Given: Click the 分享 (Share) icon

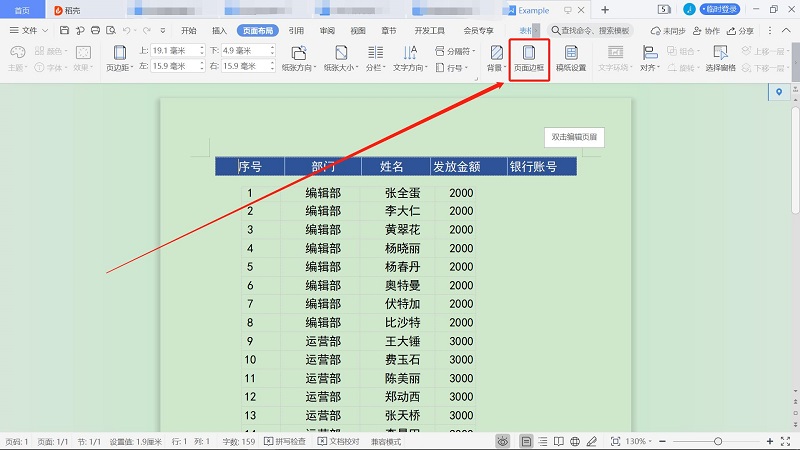Looking at the screenshot, I should point(739,31).
